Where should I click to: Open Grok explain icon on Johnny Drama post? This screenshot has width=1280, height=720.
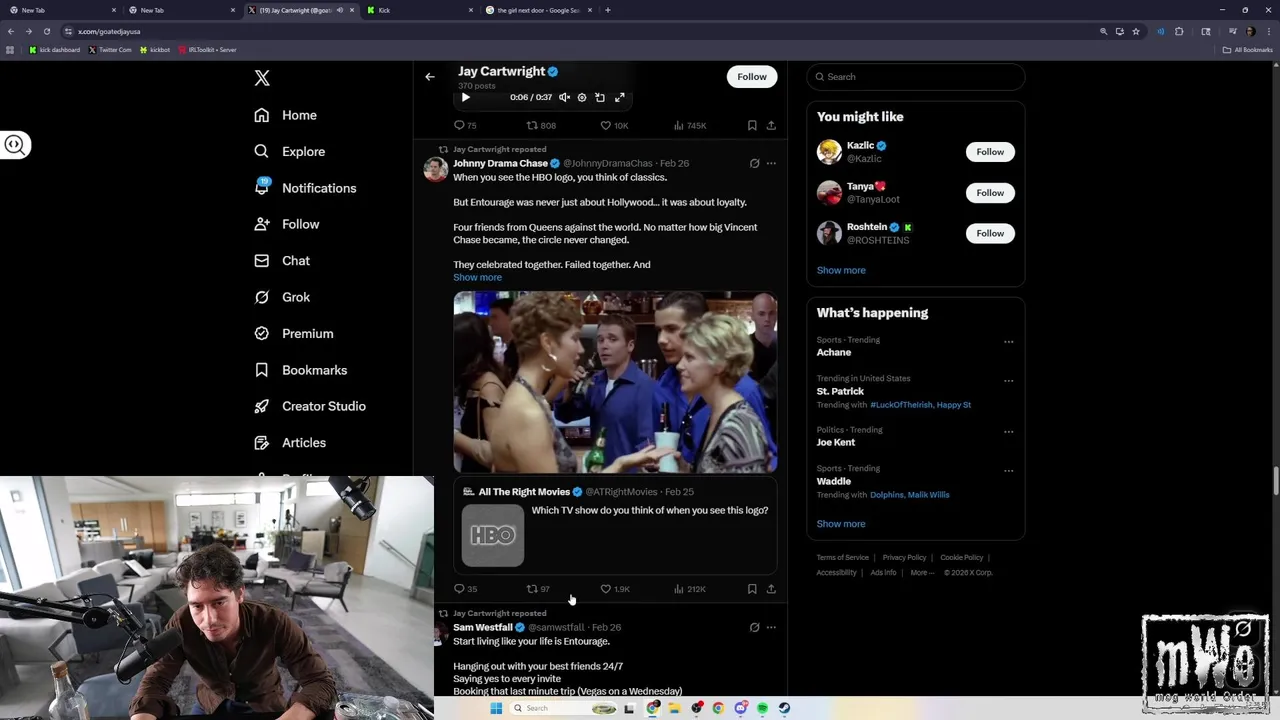click(x=755, y=163)
